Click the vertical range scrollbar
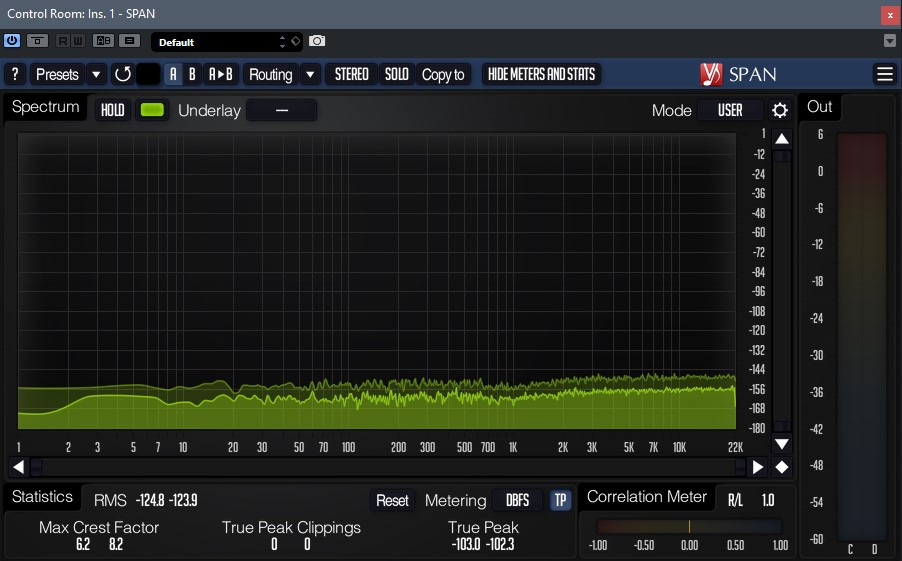This screenshot has height=561, width=902. tap(782, 291)
